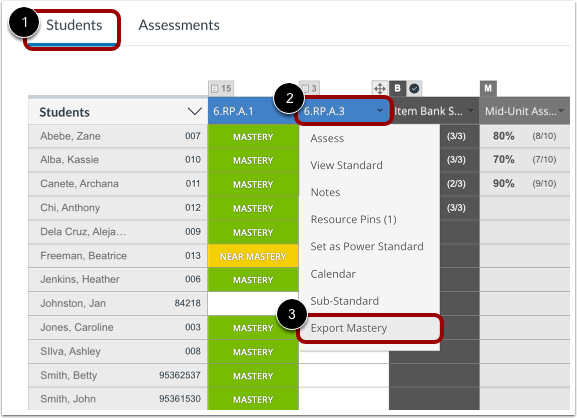577x418 pixels.
Task: Click Chi, Anthony's (3/3) Item Bank score
Action: (x=456, y=208)
